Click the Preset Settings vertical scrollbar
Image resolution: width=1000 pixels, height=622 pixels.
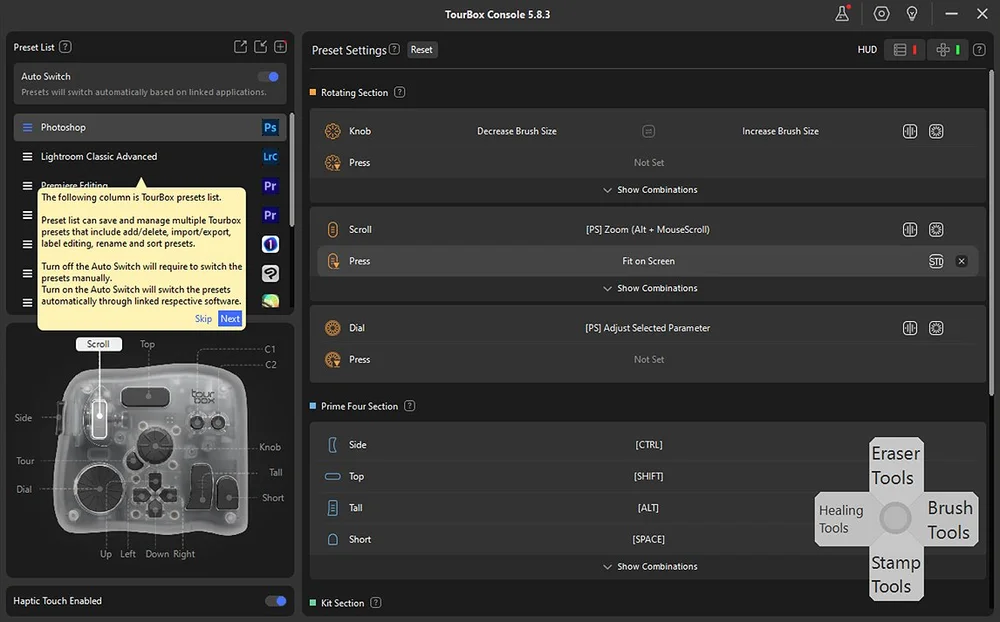click(991, 232)
